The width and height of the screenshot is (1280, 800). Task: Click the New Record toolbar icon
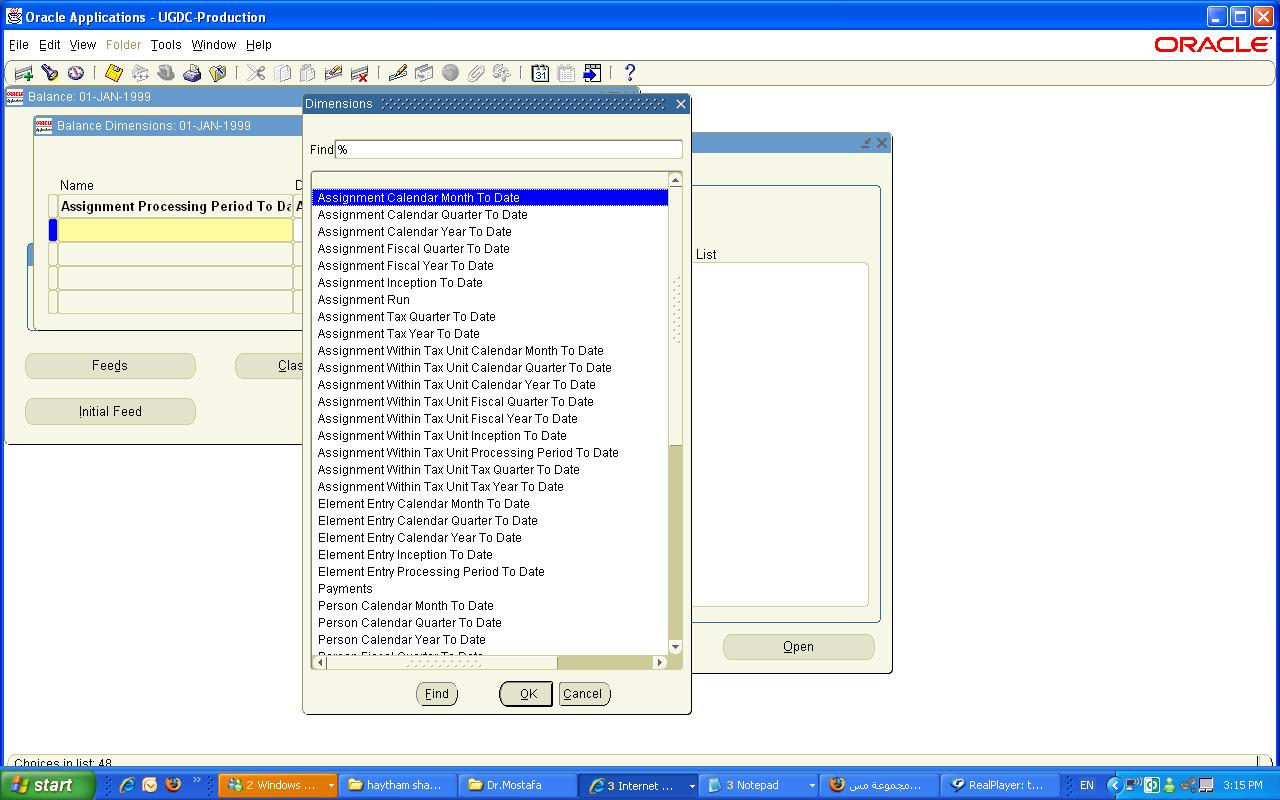[23, 73]
